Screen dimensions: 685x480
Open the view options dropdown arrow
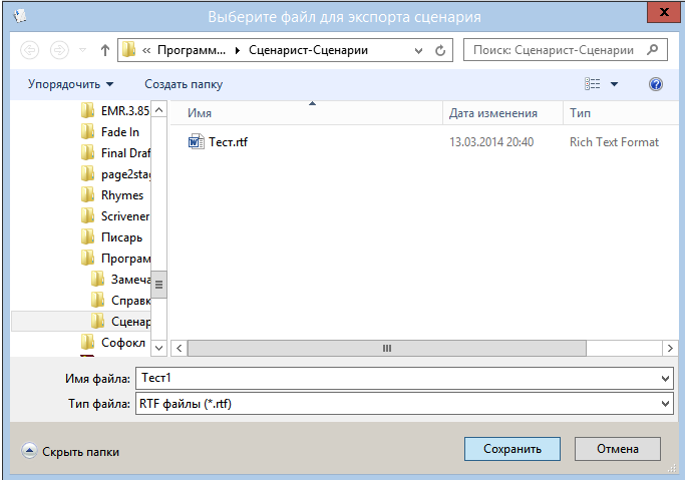coord(614,84)
